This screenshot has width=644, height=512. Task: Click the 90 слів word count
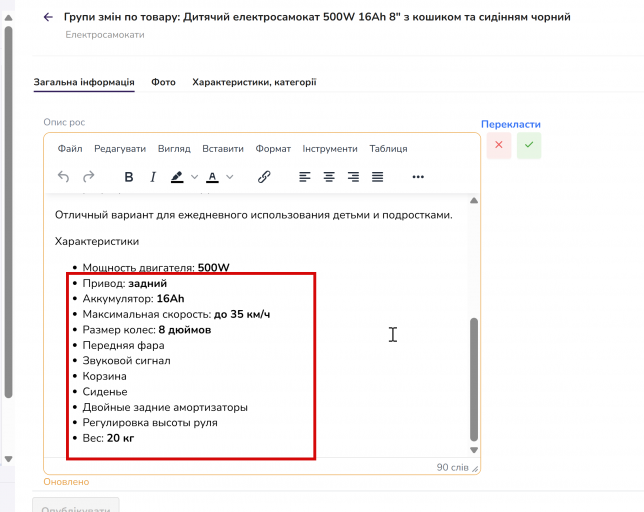(x=452, y=467)
